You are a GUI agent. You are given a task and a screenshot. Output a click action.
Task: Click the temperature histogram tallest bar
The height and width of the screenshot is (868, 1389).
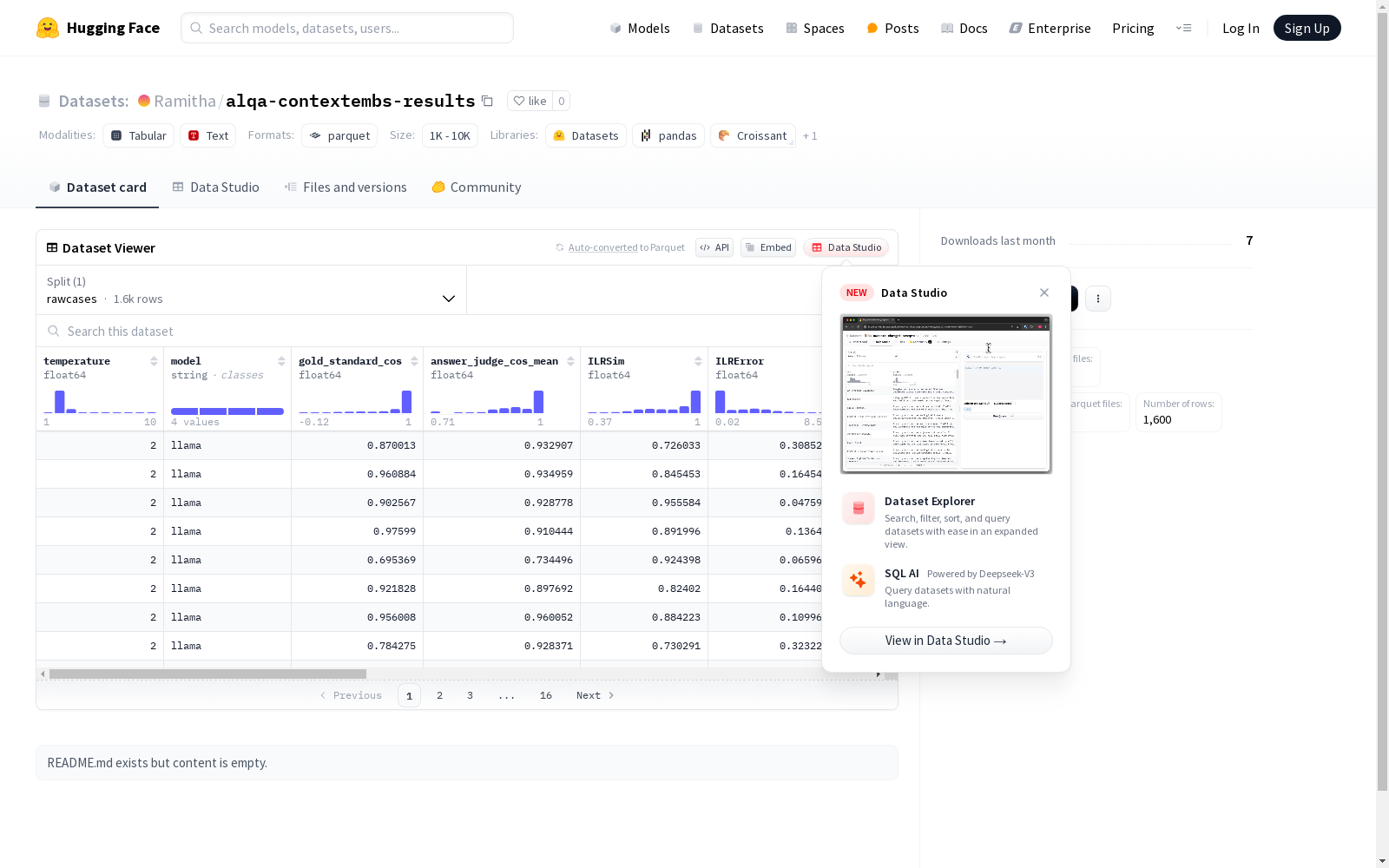(60, 402)
